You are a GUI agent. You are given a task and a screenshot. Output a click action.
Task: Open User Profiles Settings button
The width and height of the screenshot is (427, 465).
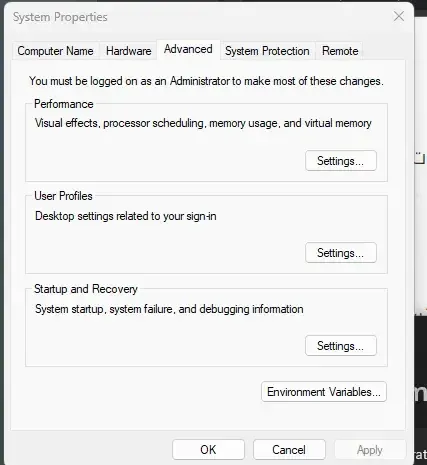(x=341, y=253)
